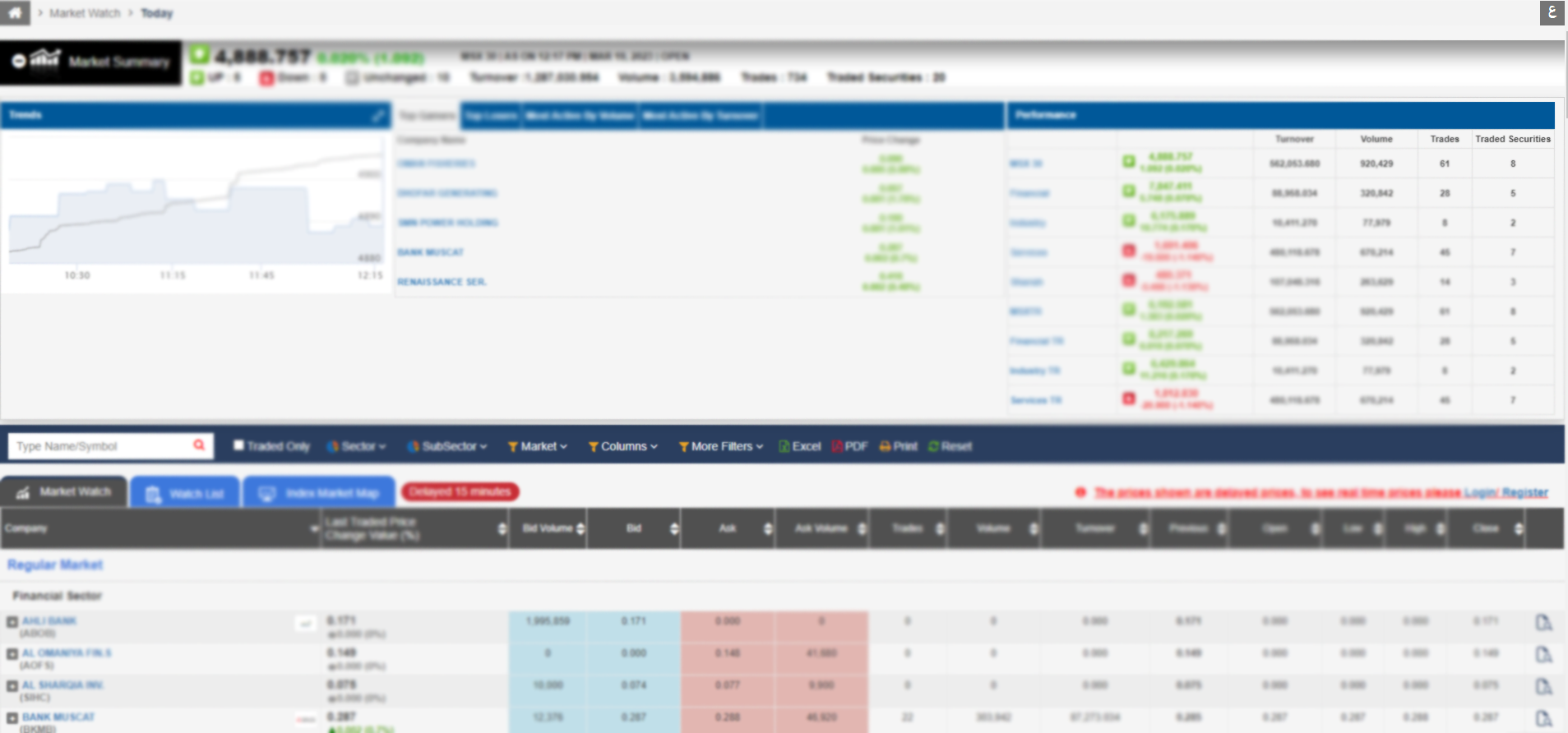Switch language with the Arabic letter button
This screenshot has height=733, width=1568.
[x=1552, y=12]
